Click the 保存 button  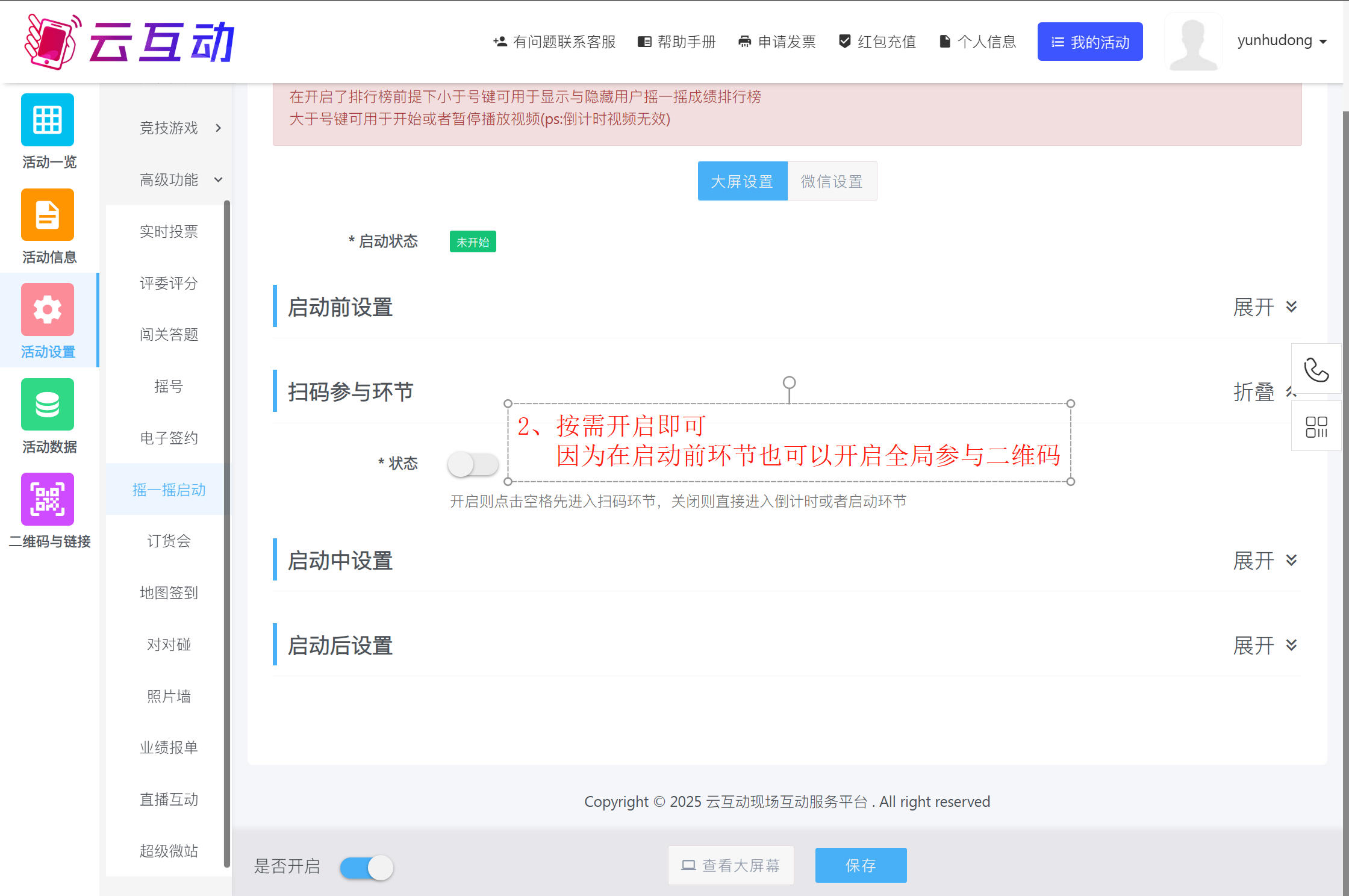(x=861, y=865)
